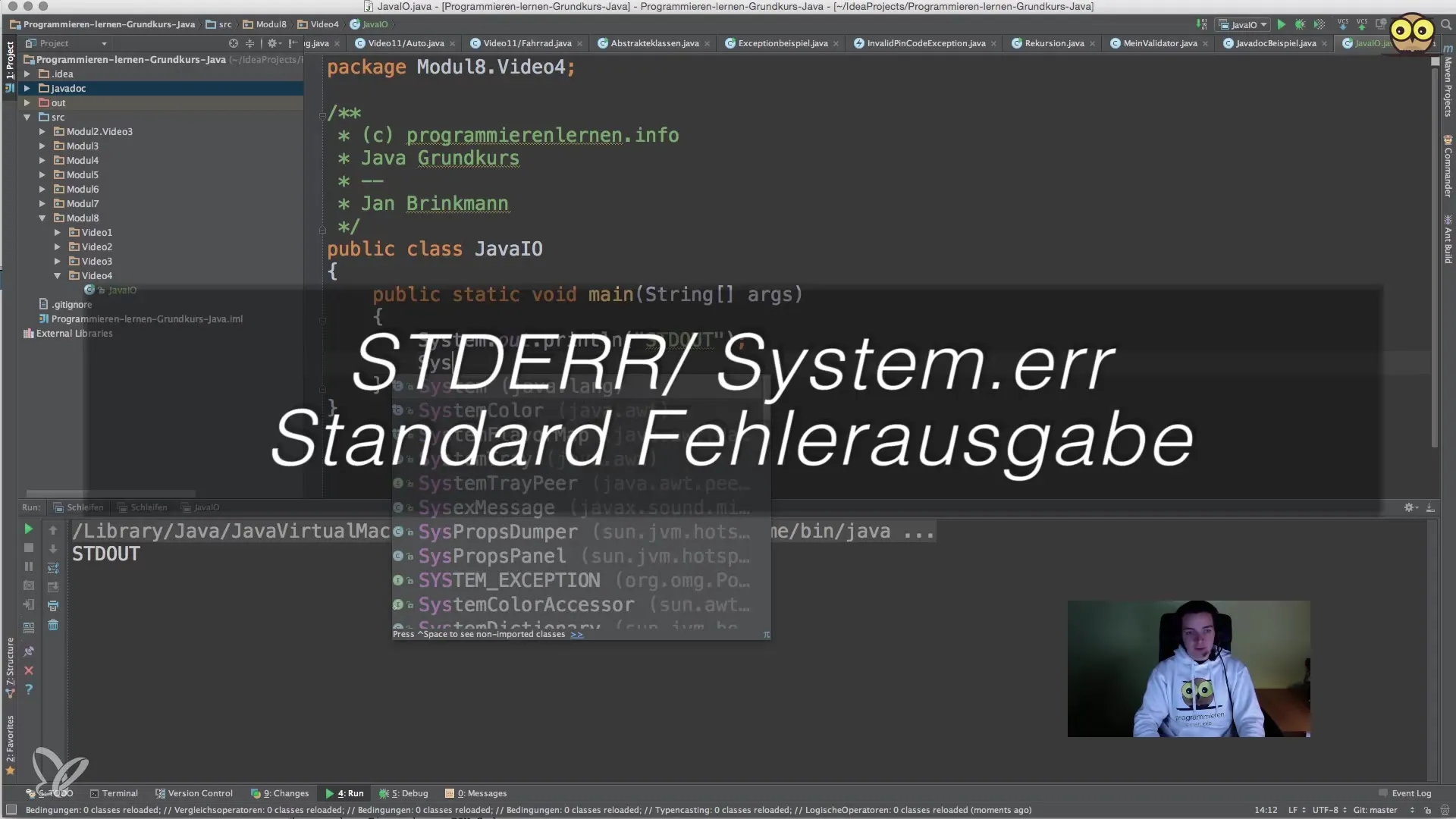Open the Version Control tool window
Viewport: 1456px width, 819px height.
194,793
